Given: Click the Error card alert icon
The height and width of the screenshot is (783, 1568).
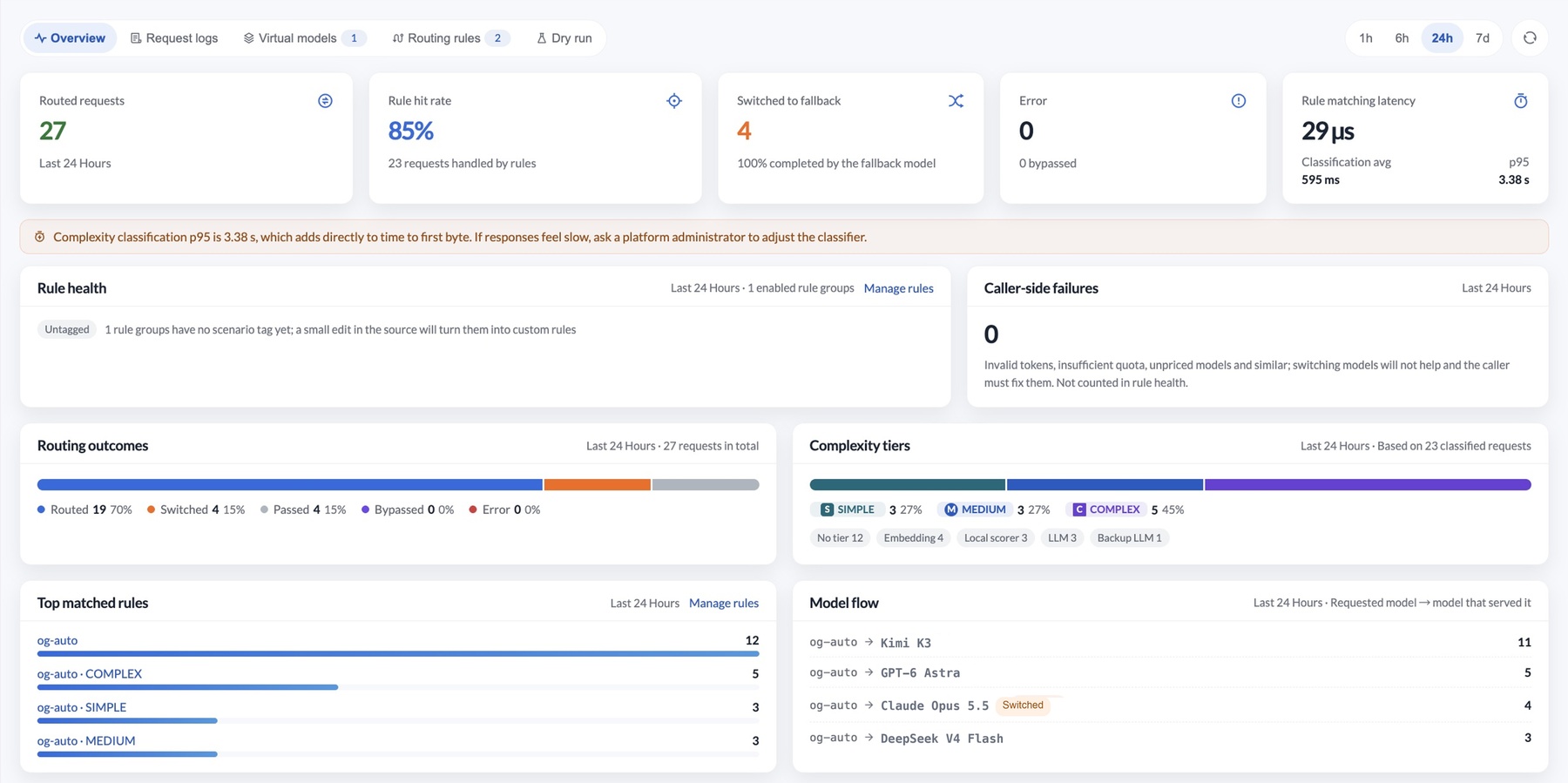Looking at the screenshot, I should pos(1238,101).
